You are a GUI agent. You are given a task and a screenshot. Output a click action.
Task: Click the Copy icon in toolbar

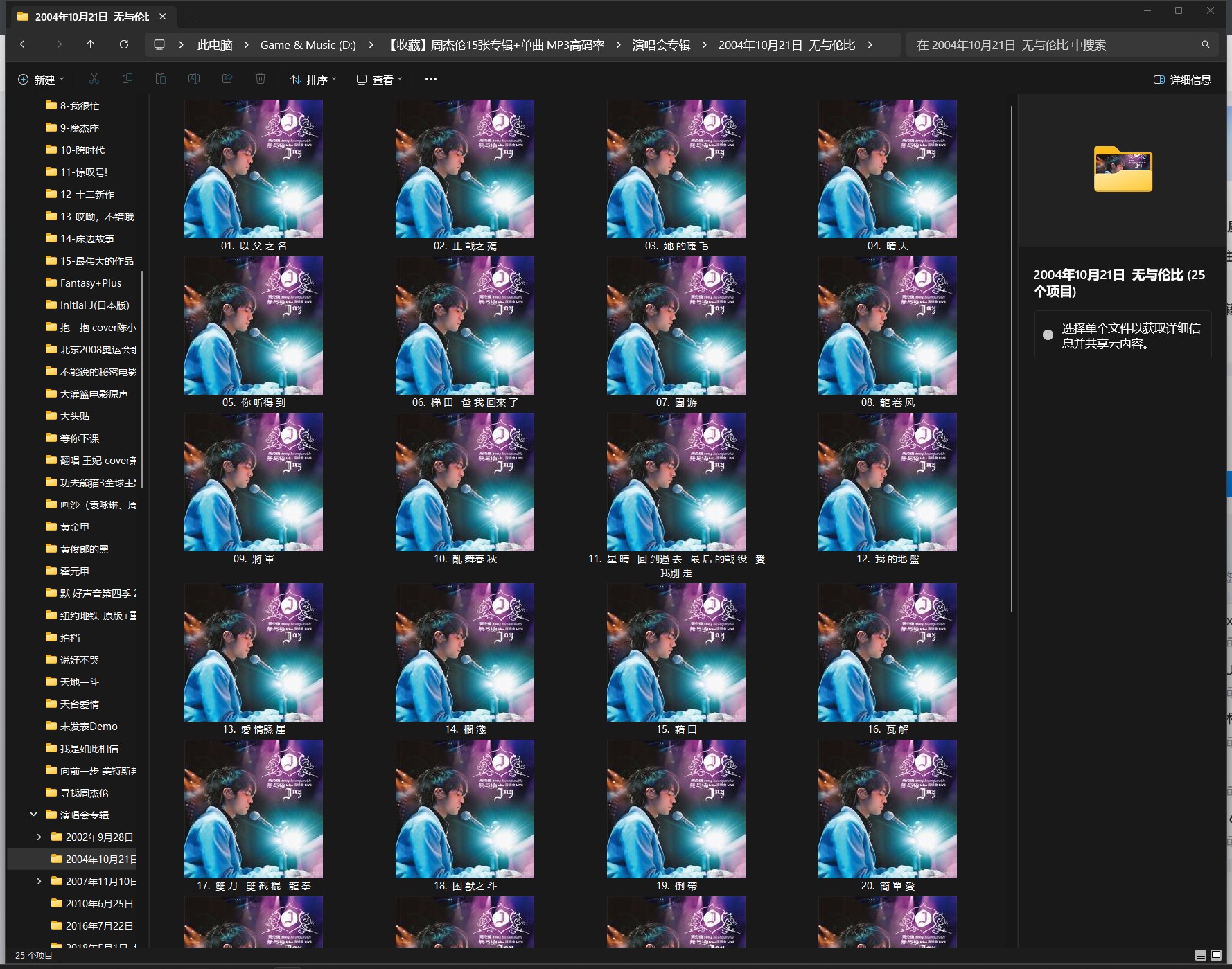click(127, 79)
